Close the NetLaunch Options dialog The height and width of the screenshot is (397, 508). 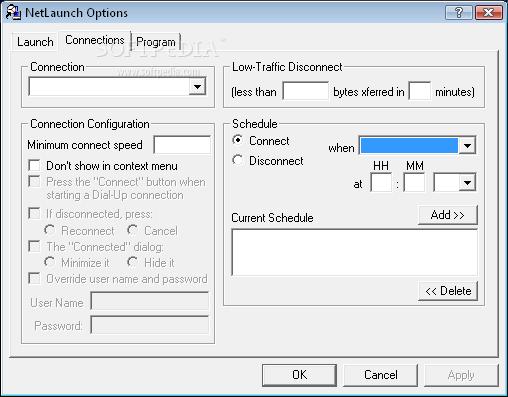(489, 13)
